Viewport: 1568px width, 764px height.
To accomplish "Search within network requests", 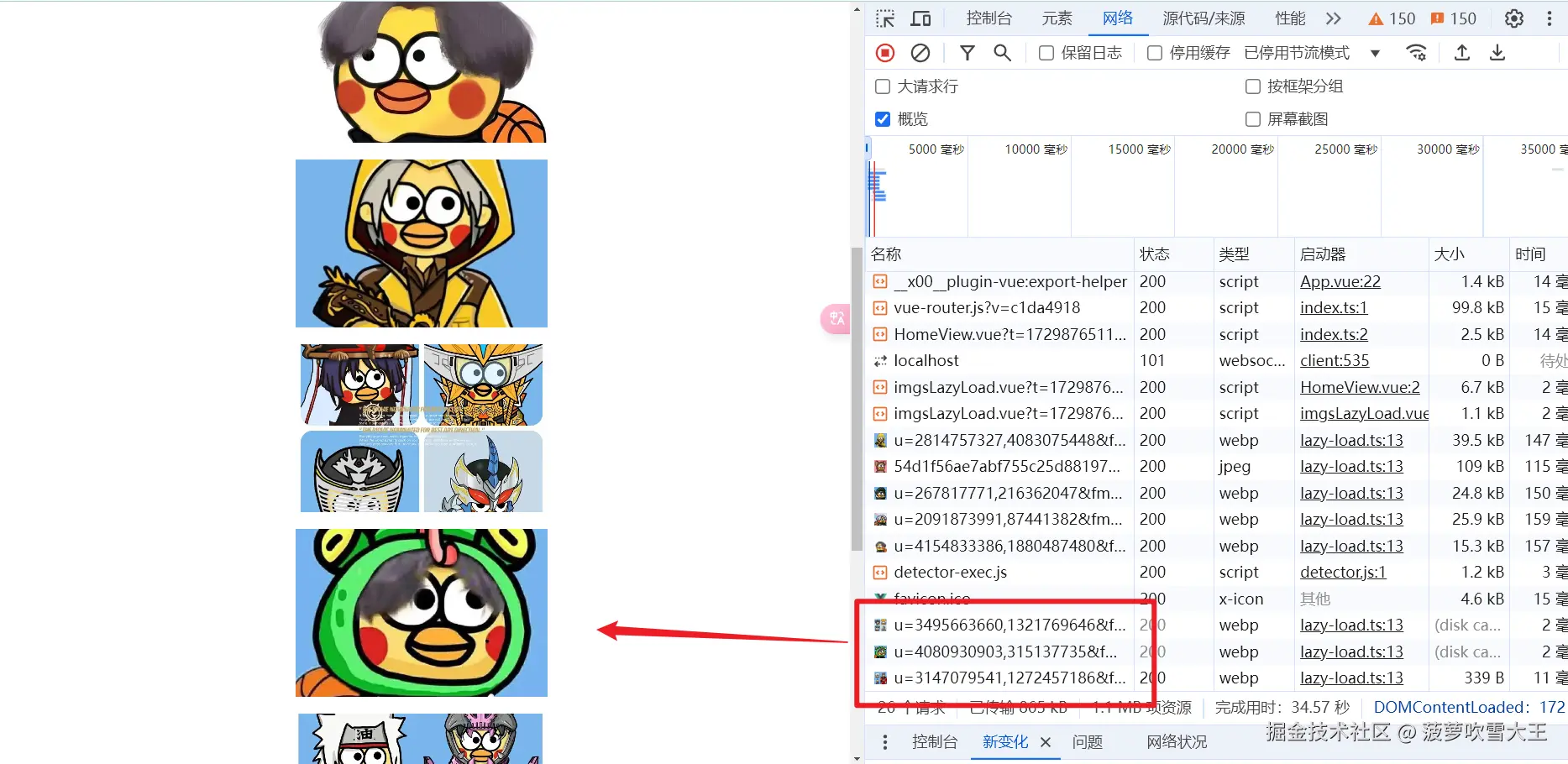I will click(1002, 52).
